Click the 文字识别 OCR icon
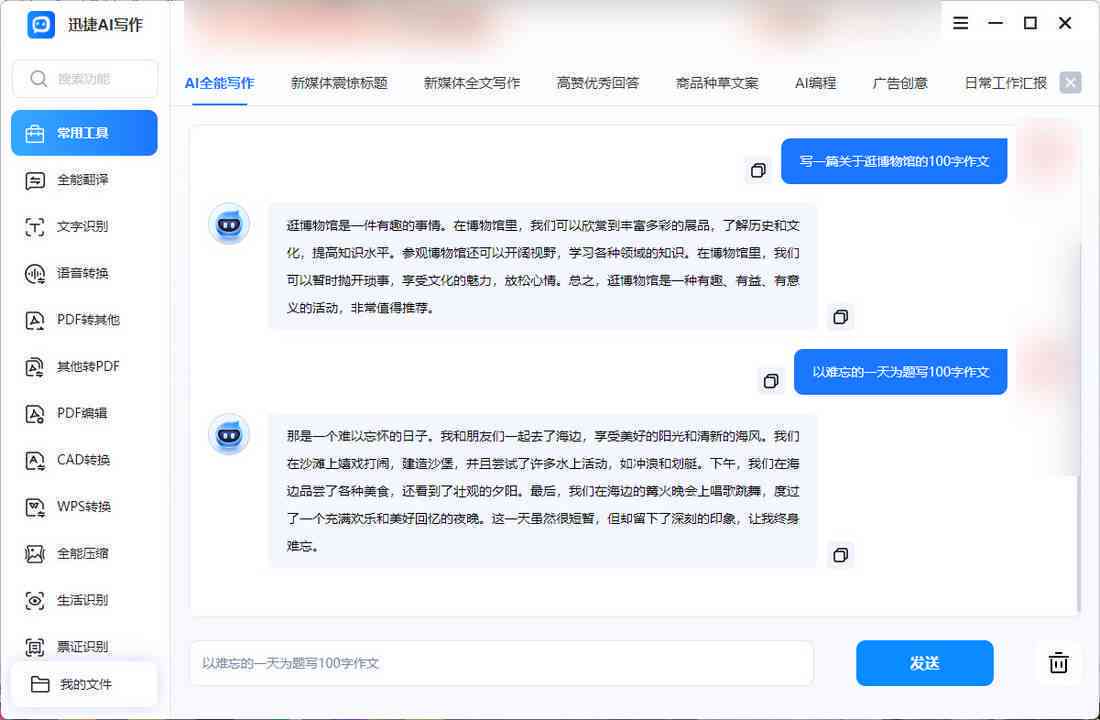1100x720 pixels. coord(34,227)
